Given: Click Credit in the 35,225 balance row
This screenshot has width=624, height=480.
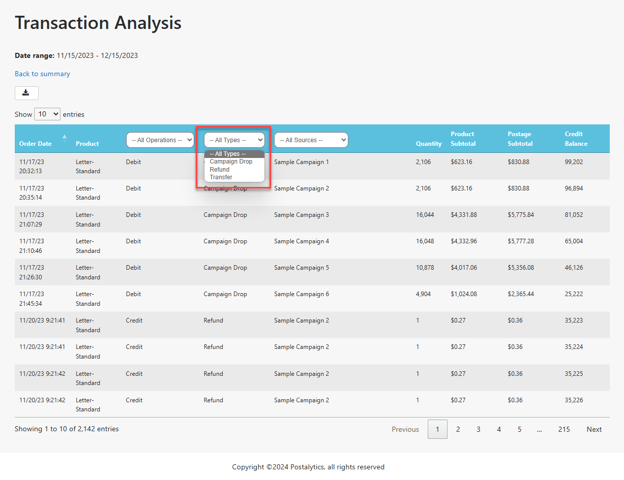Looking at the screenshot, I should (x=134, y=374).
